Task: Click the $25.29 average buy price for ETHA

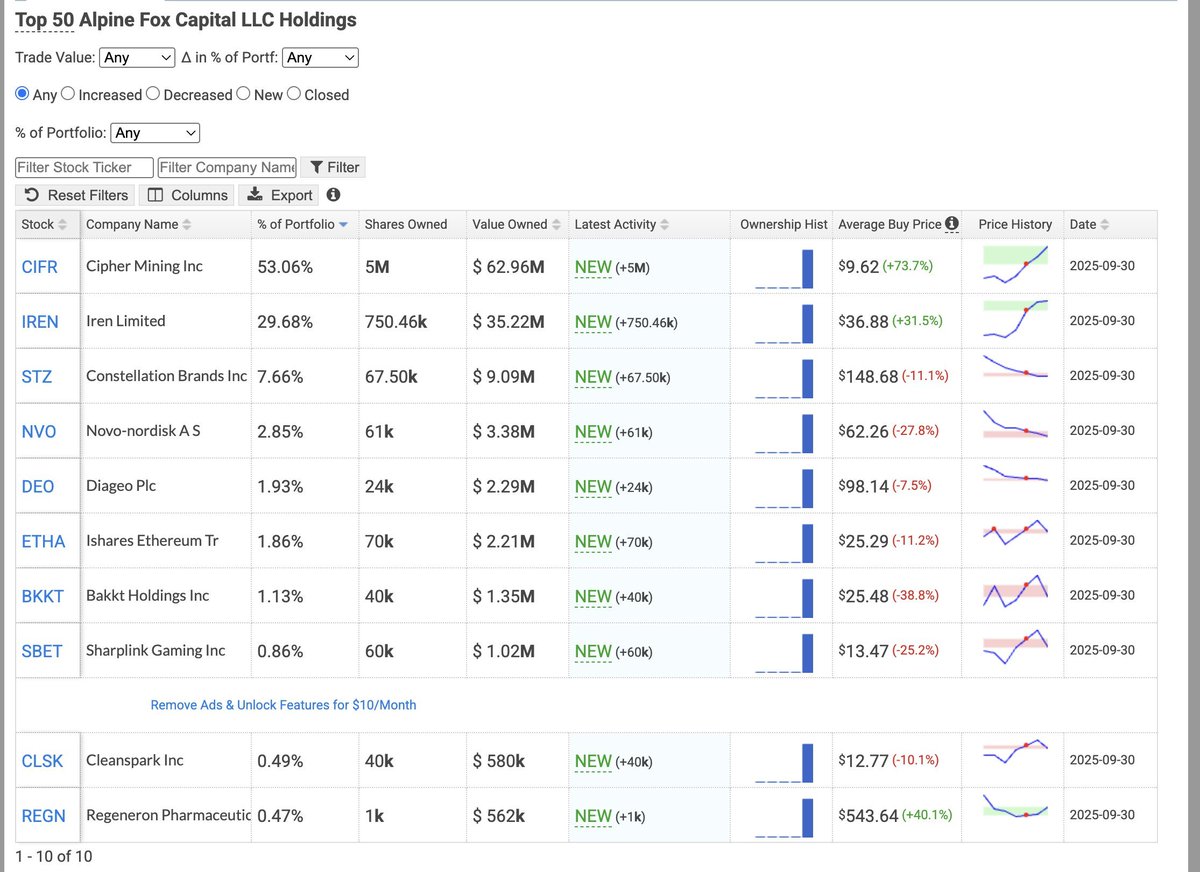Action: coord(863,541)
